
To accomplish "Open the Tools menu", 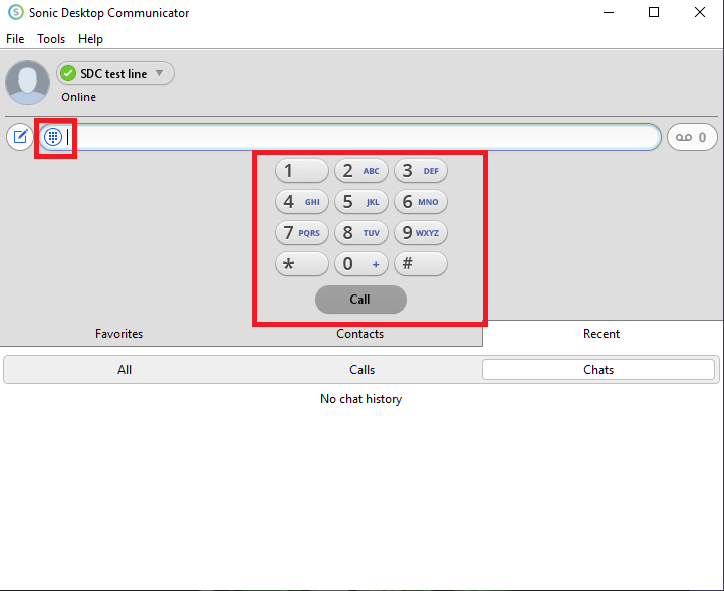I will coord(51,39).
